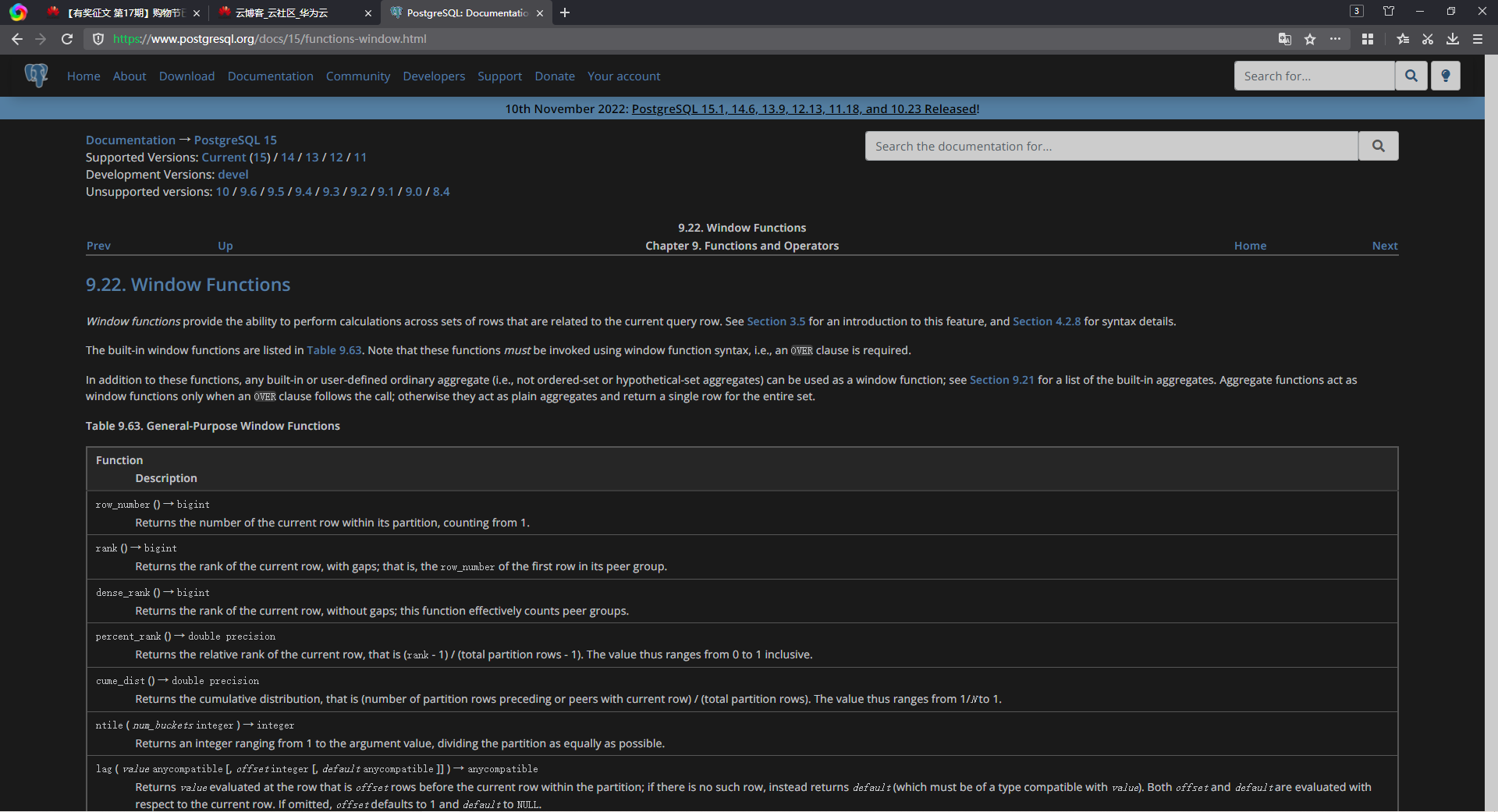This screenshot has height=812, width=1498.
Task: Open the Documentation menu item
Action: (271, 76)
